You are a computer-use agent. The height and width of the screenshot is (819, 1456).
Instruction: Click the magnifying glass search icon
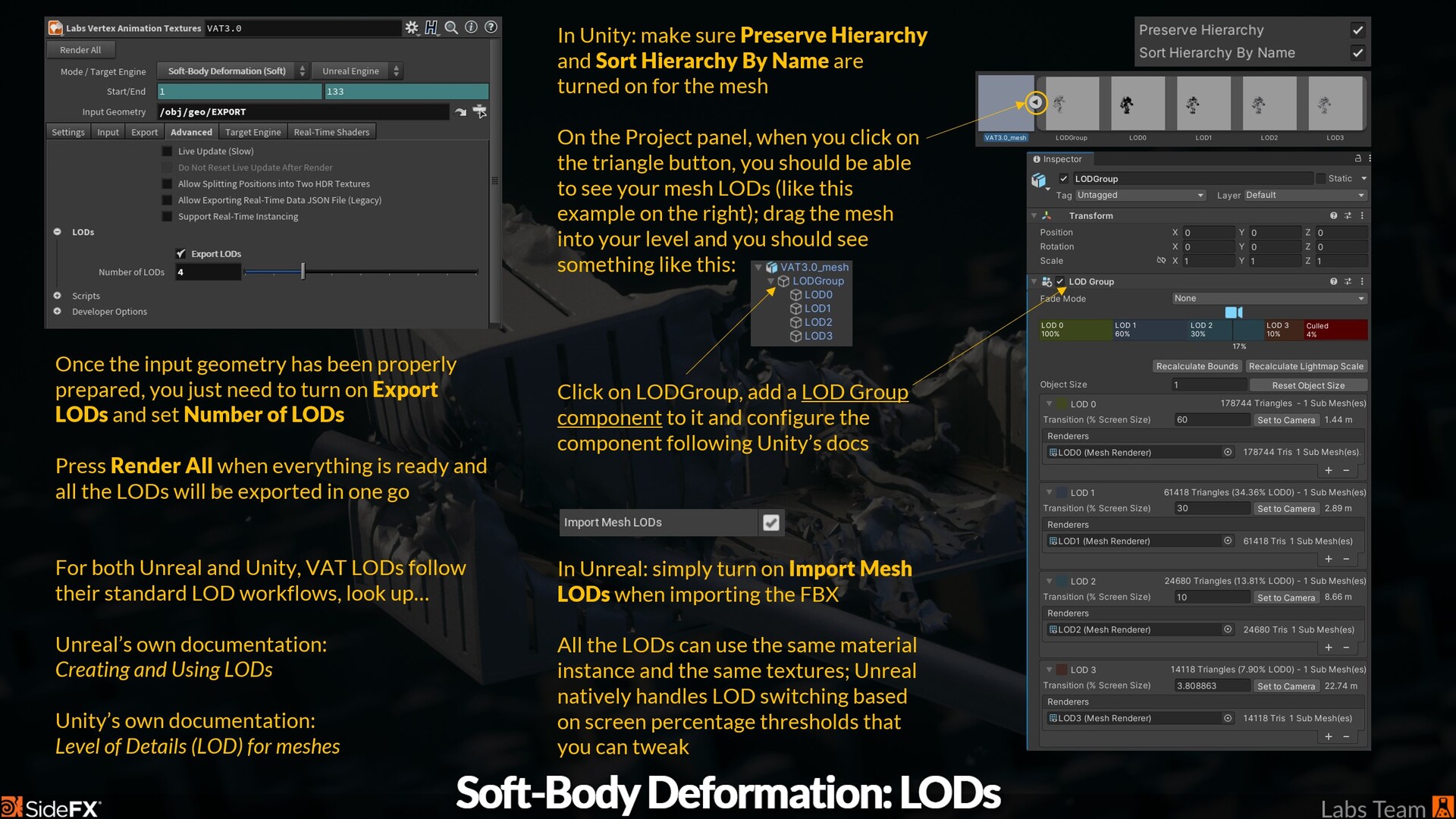click(451, 27)
